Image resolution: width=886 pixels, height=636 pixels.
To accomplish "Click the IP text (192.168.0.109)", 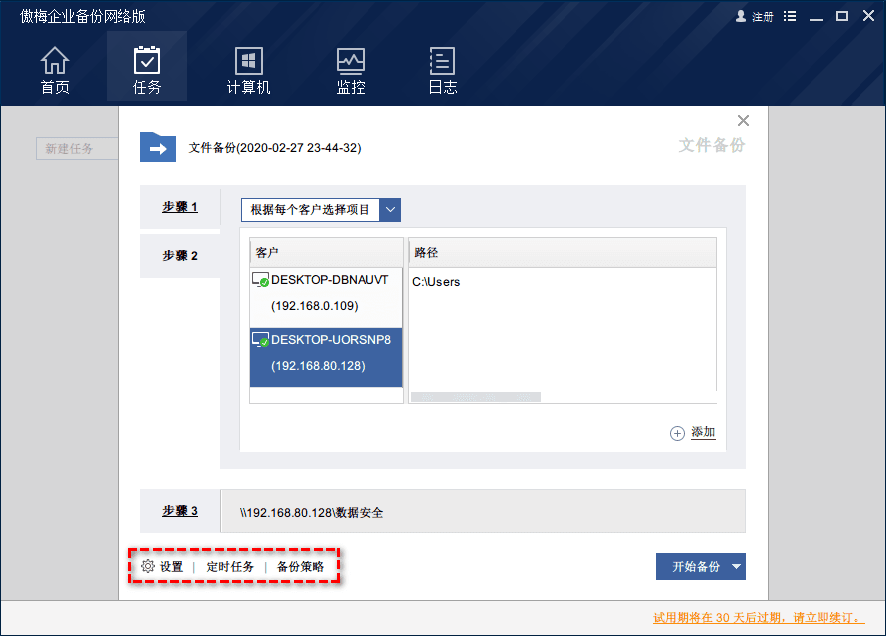I will pyautogui.click(x=315, y=306).
